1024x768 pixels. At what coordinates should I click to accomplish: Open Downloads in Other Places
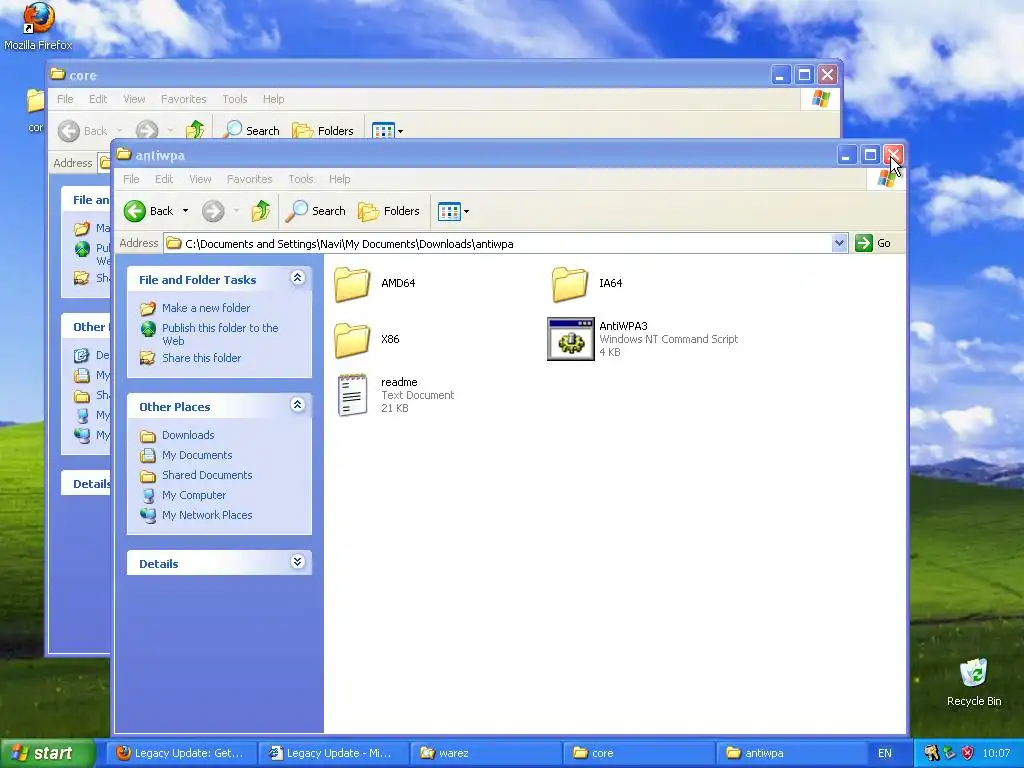pyautogui.click(x=187, y=435)
